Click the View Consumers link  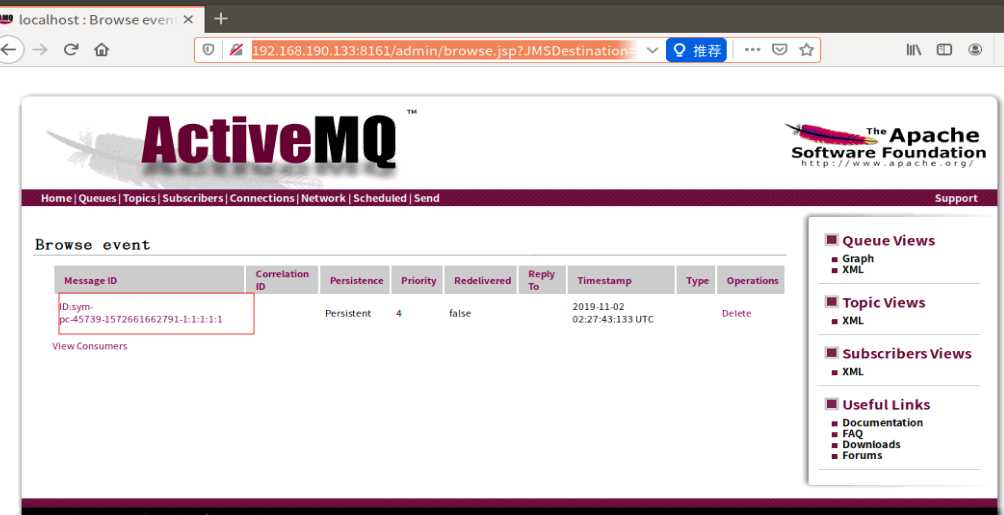[90, 346]
